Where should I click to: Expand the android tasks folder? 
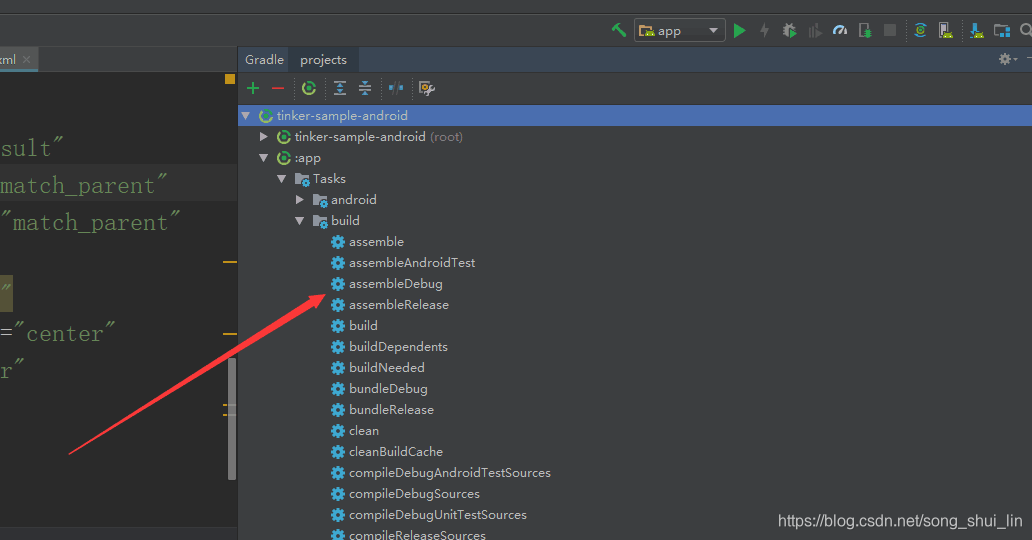299,200
